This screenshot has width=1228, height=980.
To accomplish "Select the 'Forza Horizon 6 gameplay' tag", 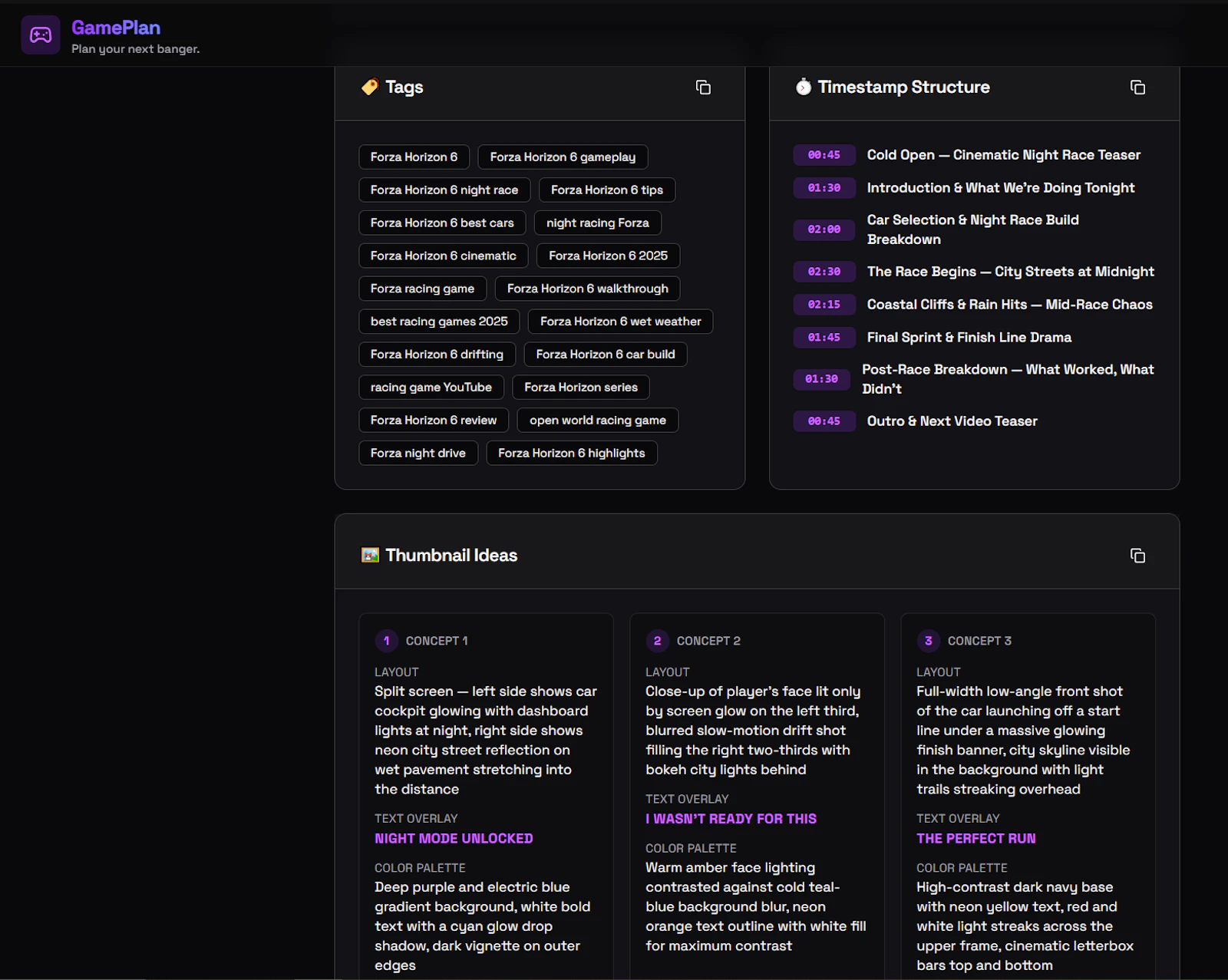I will pyautogui.click(x=563, y=157).
